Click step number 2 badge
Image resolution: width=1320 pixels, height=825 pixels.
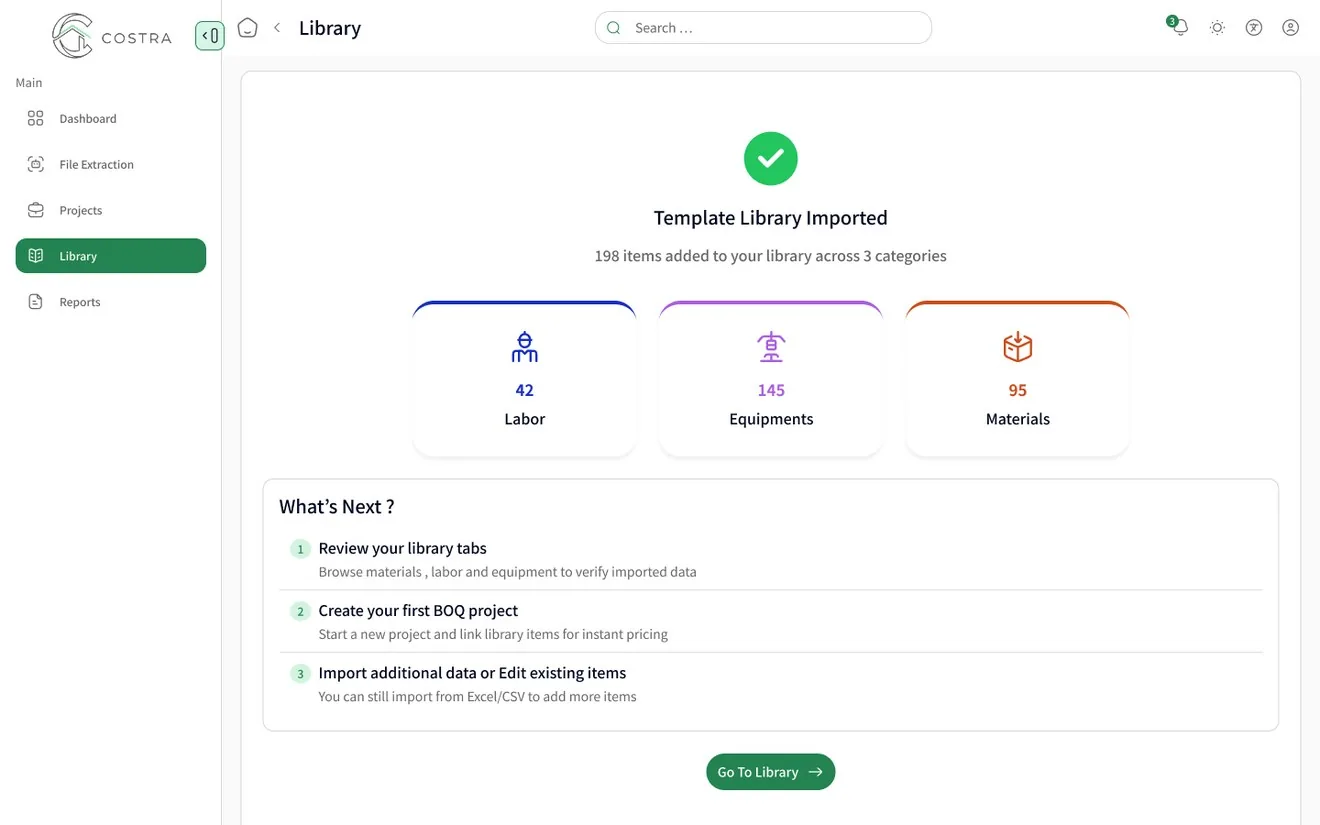coord(300,611)
